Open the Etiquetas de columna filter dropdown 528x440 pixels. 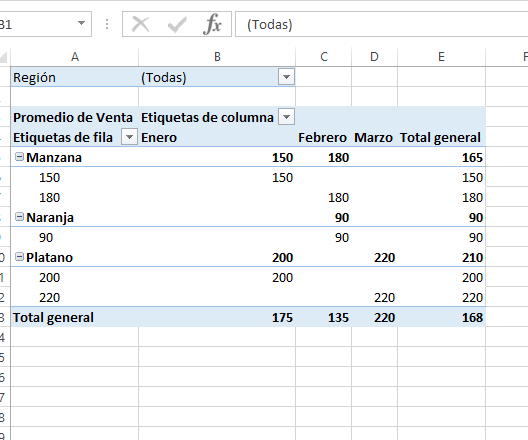point(287,117)
